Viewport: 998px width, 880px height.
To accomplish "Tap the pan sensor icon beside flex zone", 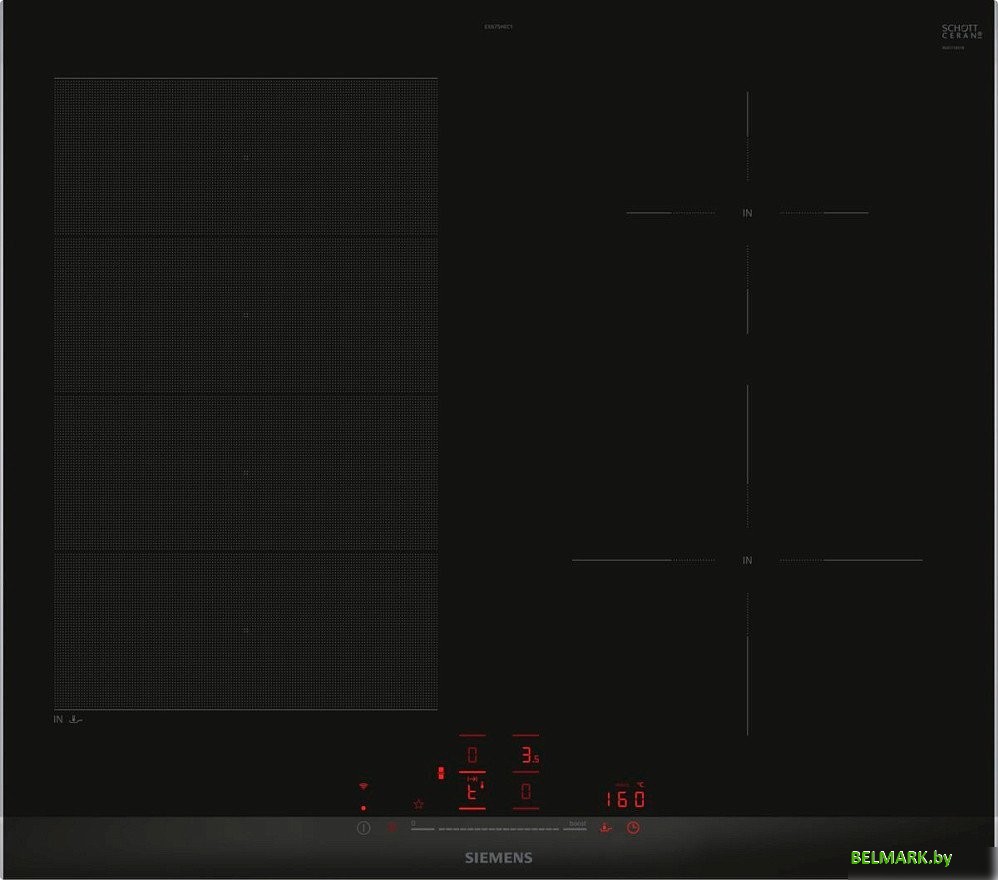I will [76, 719].
